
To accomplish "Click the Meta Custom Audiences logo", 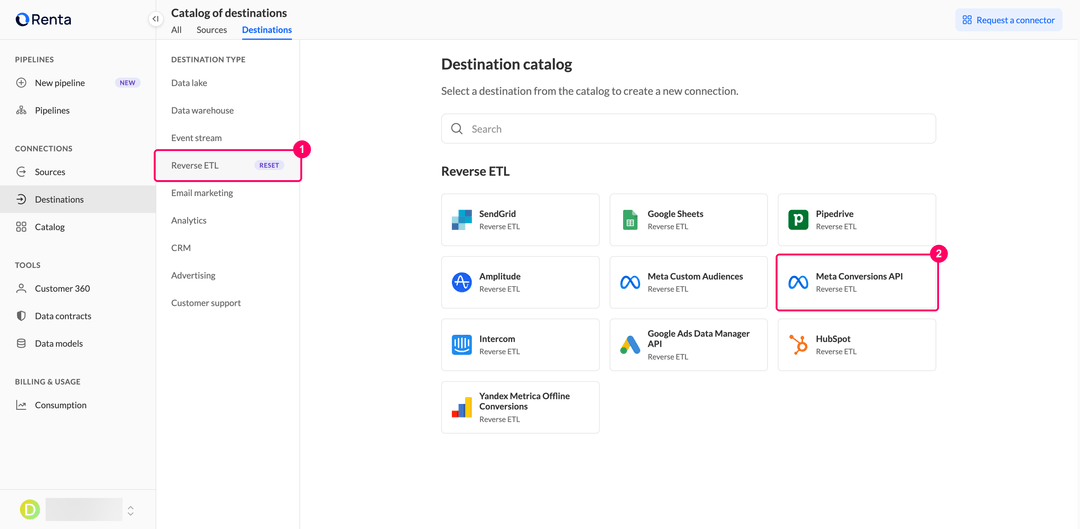I will (x=630, y=282).
